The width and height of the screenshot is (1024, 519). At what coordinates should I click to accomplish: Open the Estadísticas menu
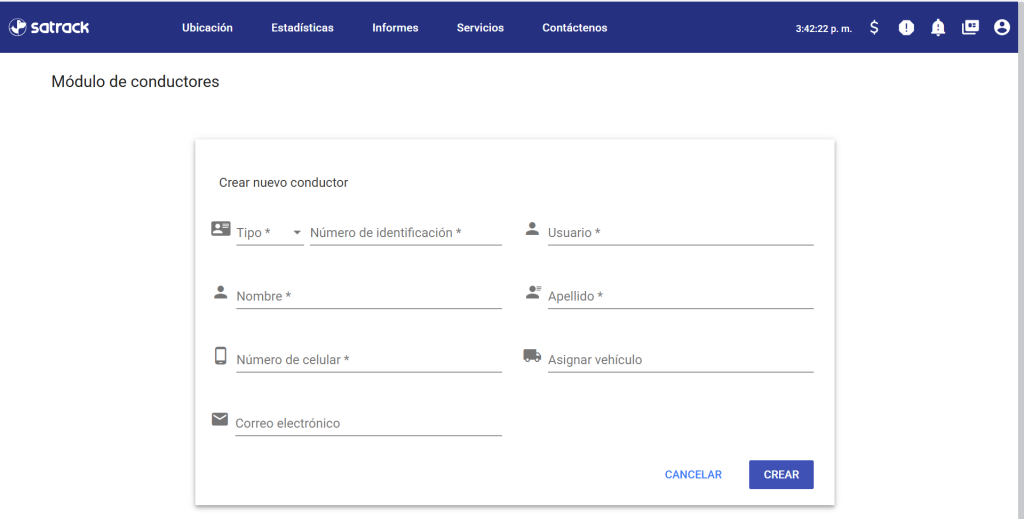[x=302, y=27]
